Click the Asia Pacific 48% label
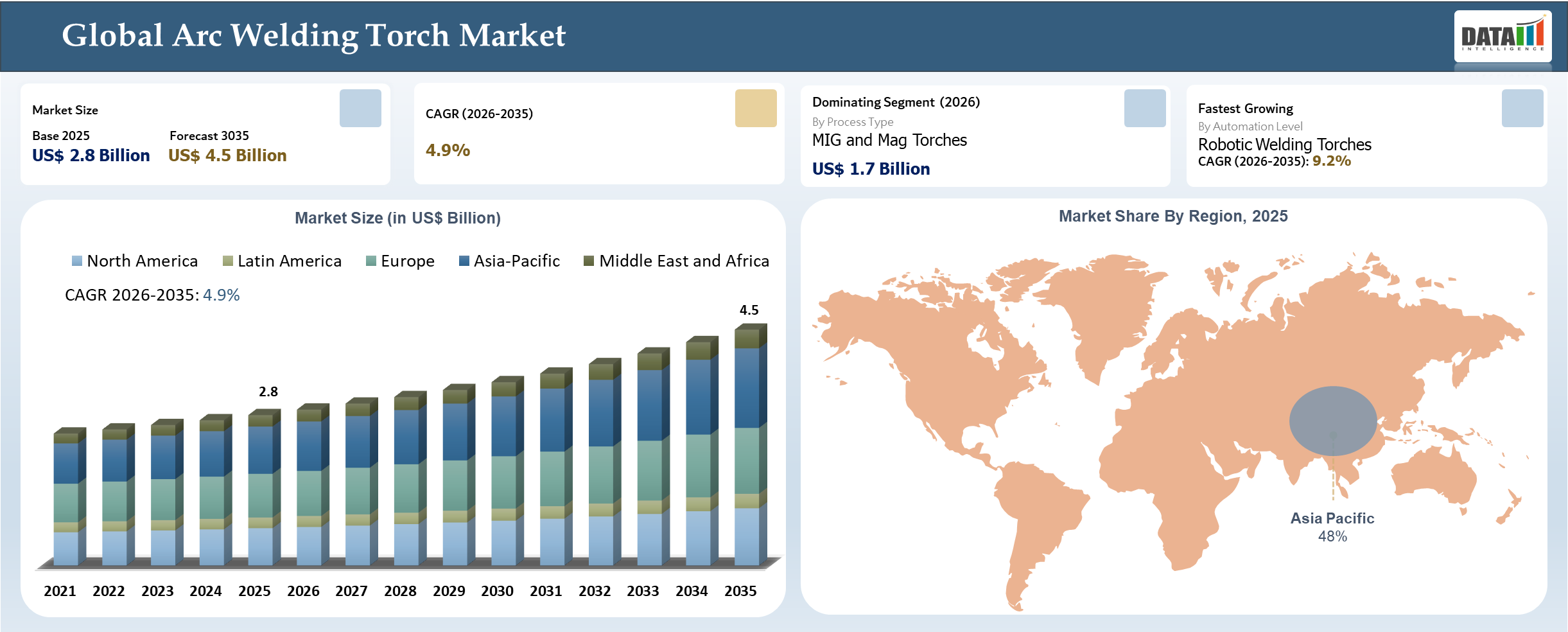This screenshot has width=1568, height=632. pos(1332,525)
